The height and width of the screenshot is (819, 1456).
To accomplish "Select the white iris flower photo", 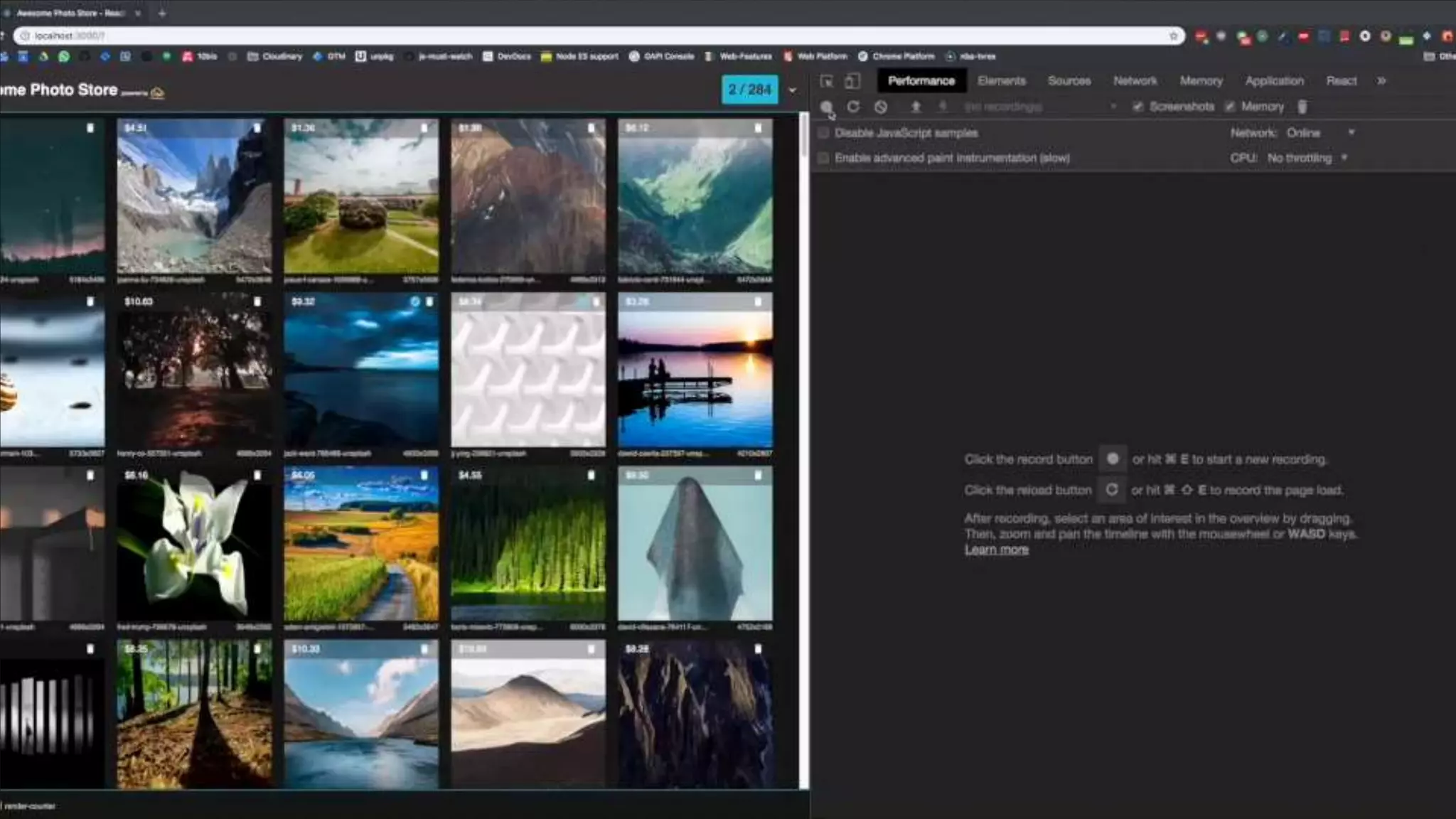I will point(194,543).
